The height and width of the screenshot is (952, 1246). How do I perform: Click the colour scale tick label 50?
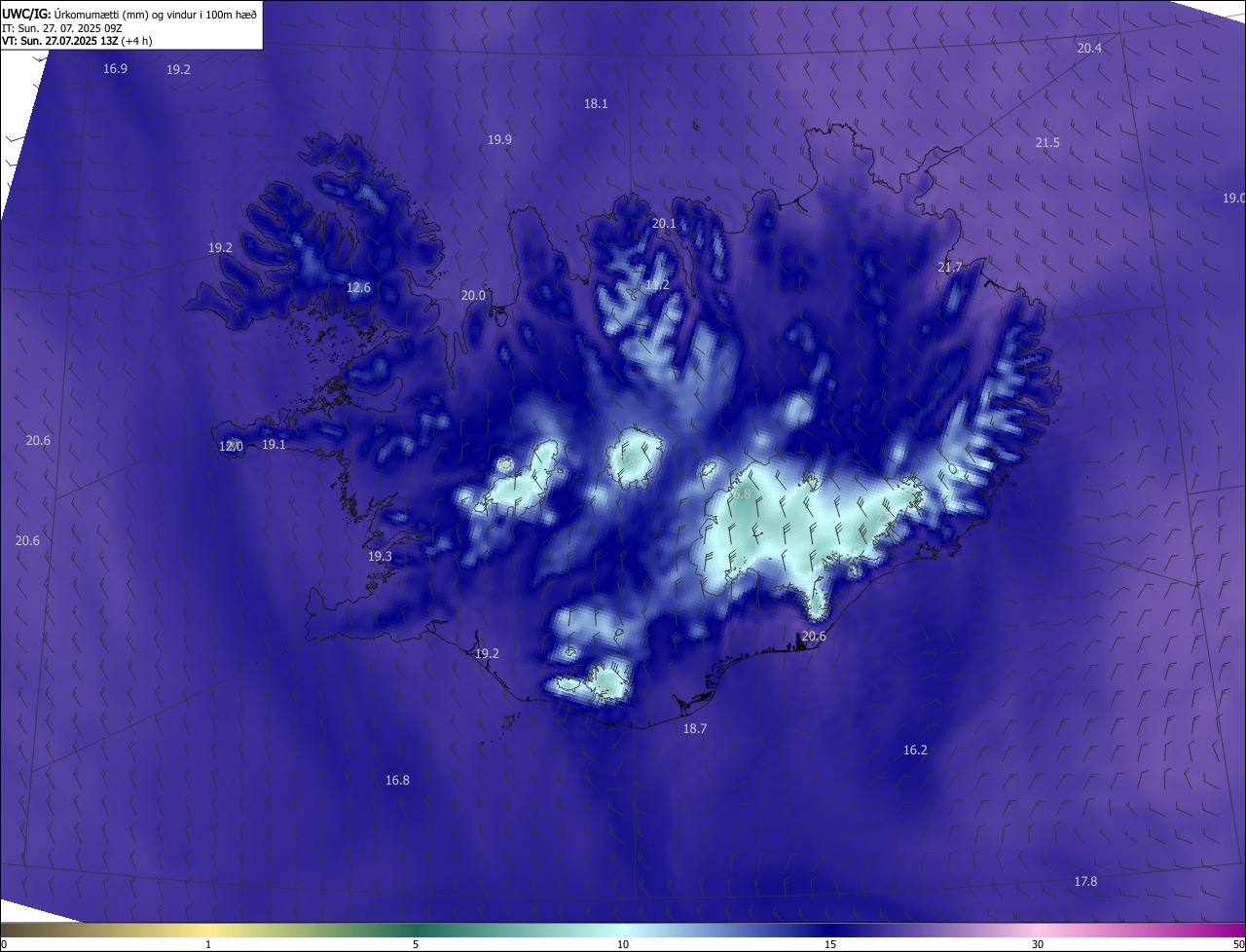[x=1238, y=944]
